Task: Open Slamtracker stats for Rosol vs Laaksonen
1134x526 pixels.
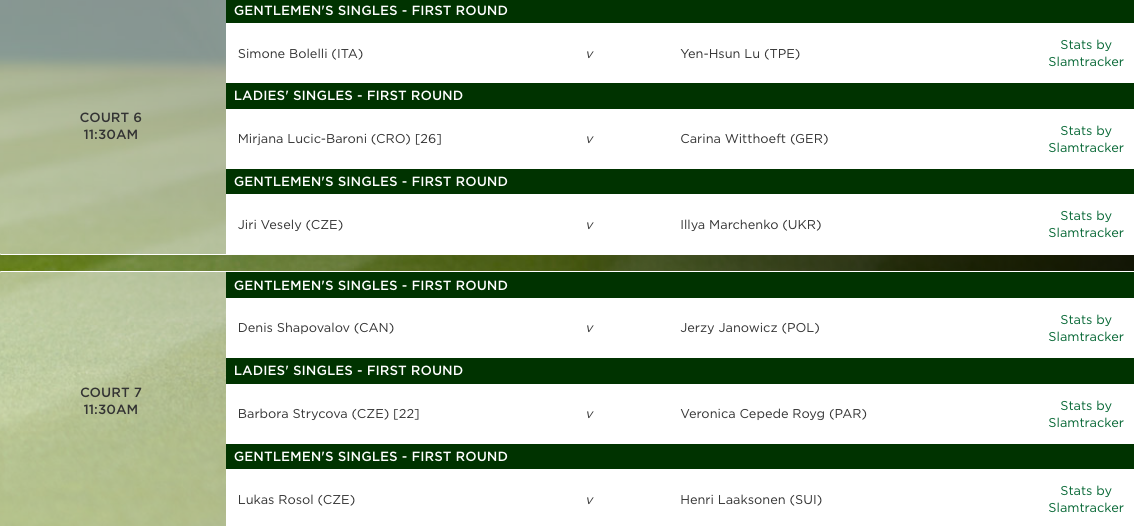Action: pyautogui.click(x=1085, y=499)
